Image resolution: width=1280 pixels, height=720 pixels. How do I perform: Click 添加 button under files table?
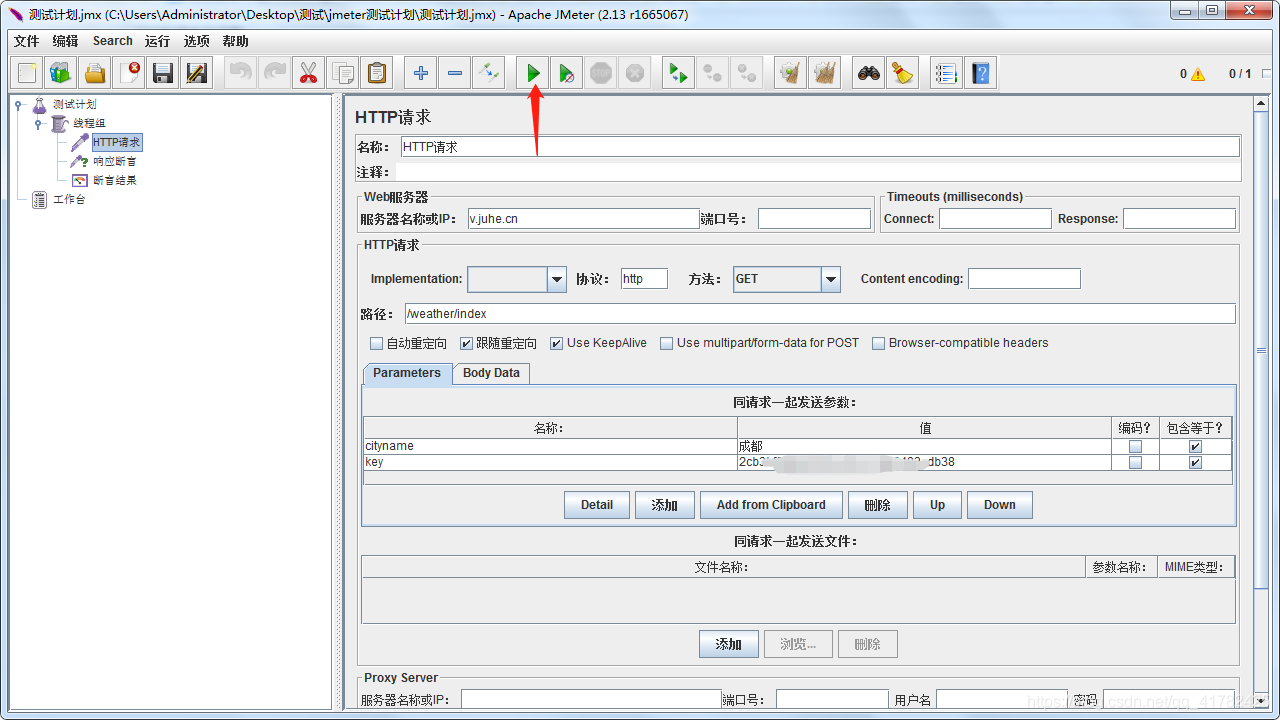tap(729, 644)
